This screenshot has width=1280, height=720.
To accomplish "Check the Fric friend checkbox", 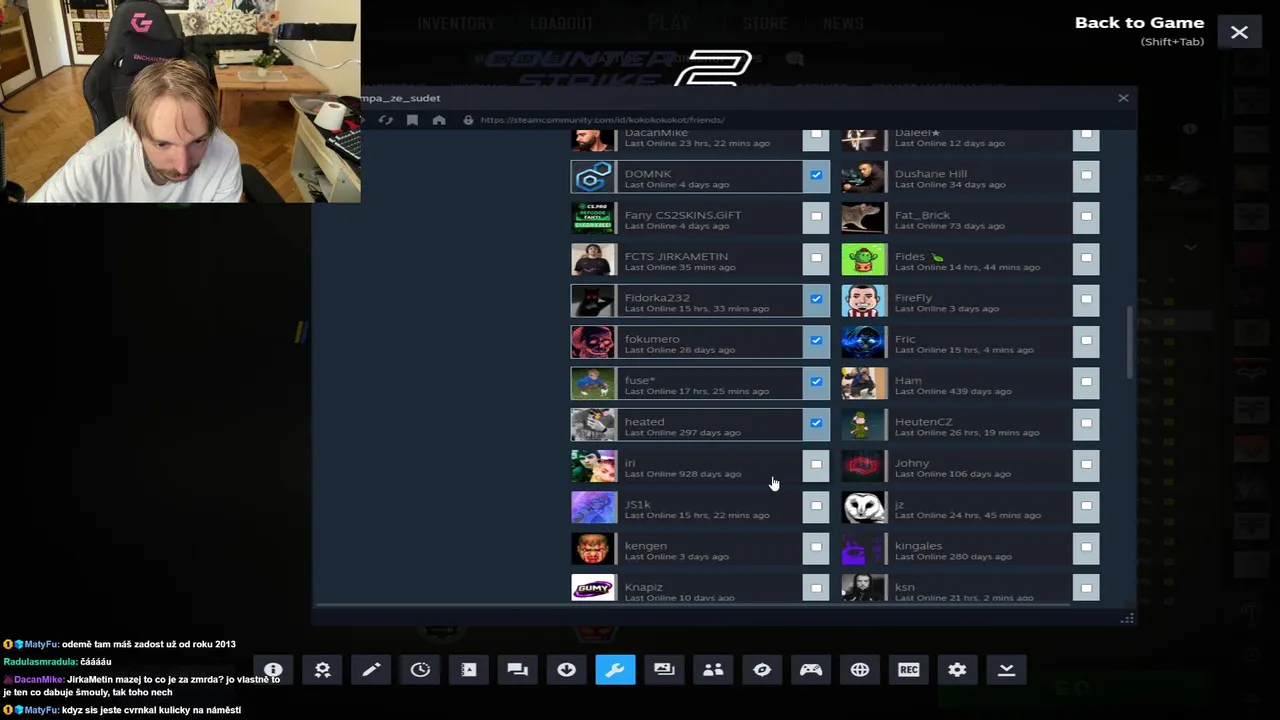I will click(x=1086, y=340).
